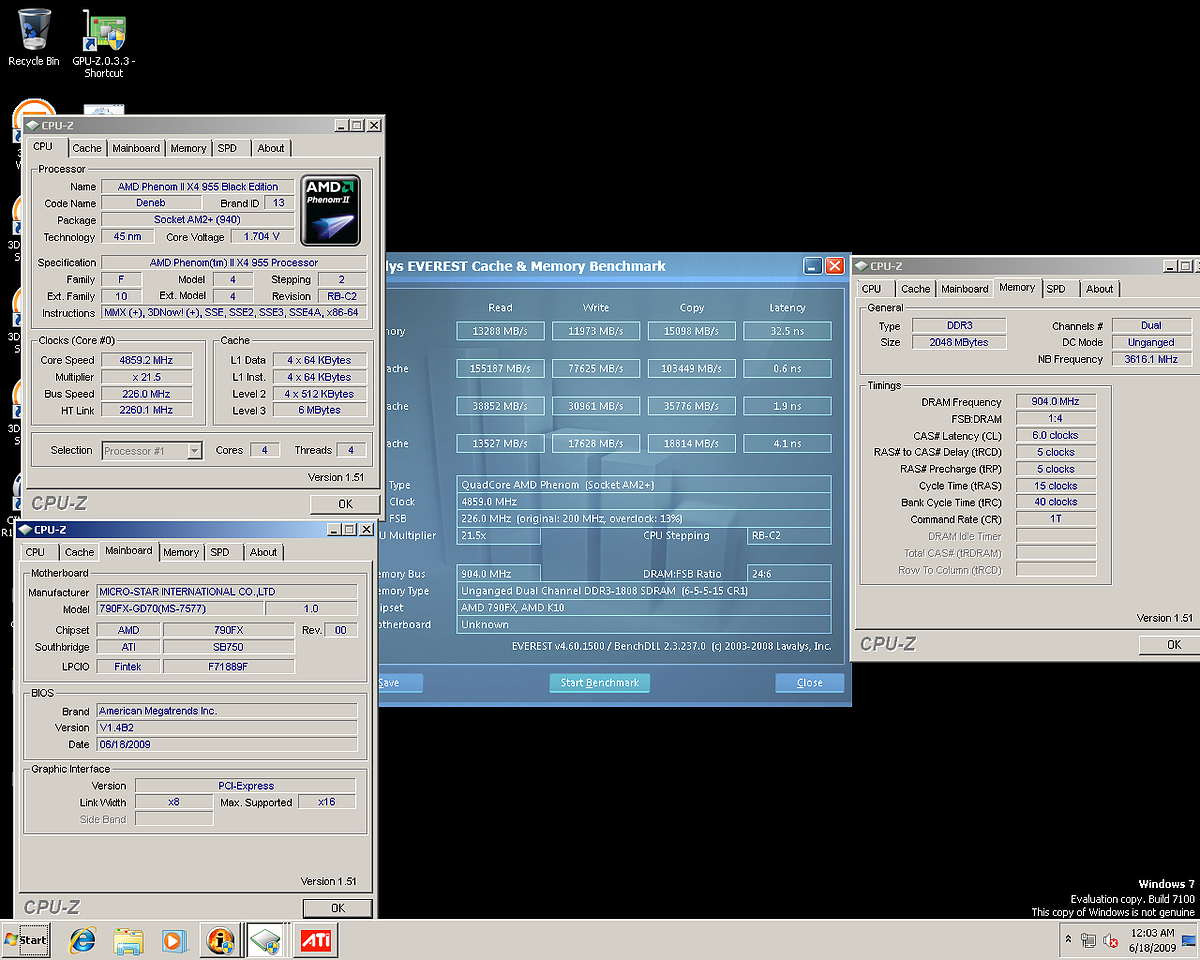This screenshot has height=960, width=1200.
Task: Select SPD tab in CPU-Z processor window
Action: [228, 148]
